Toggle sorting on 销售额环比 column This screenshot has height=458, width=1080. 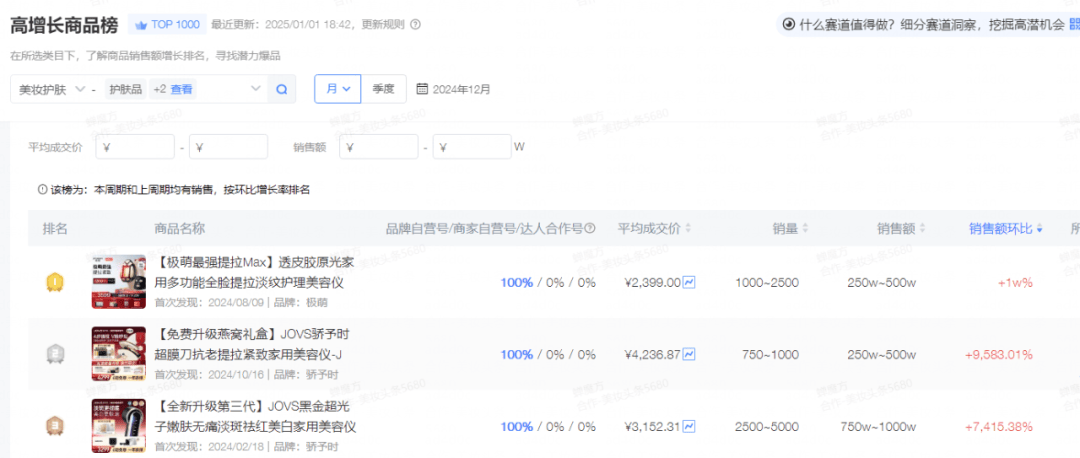[1039, 228]
